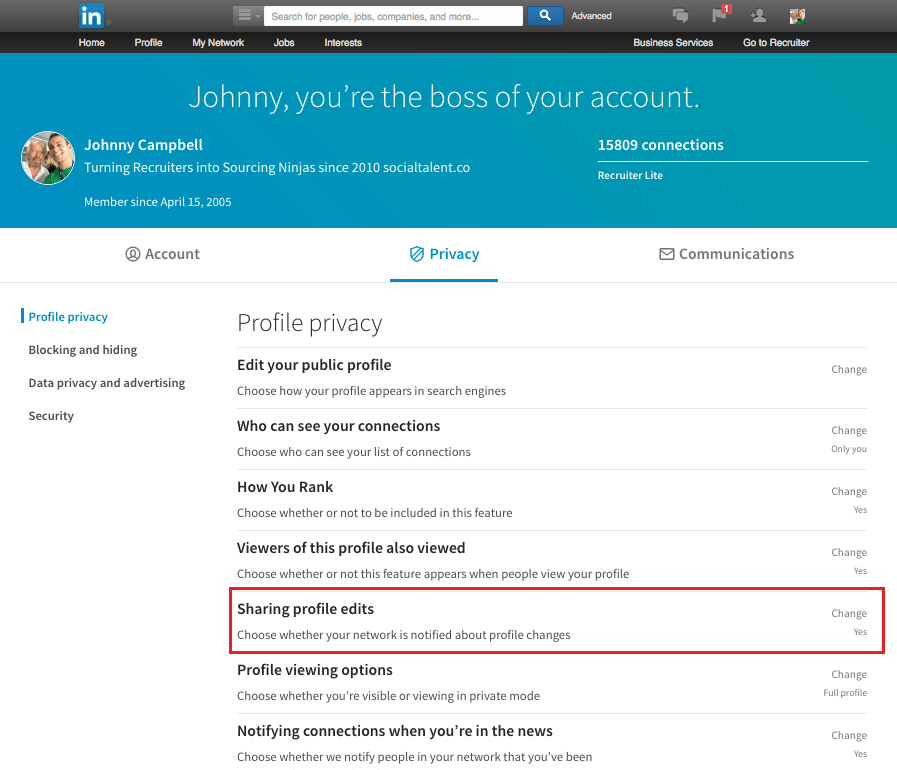
Task: Open Business Services menu
Action: click(673, 42)
